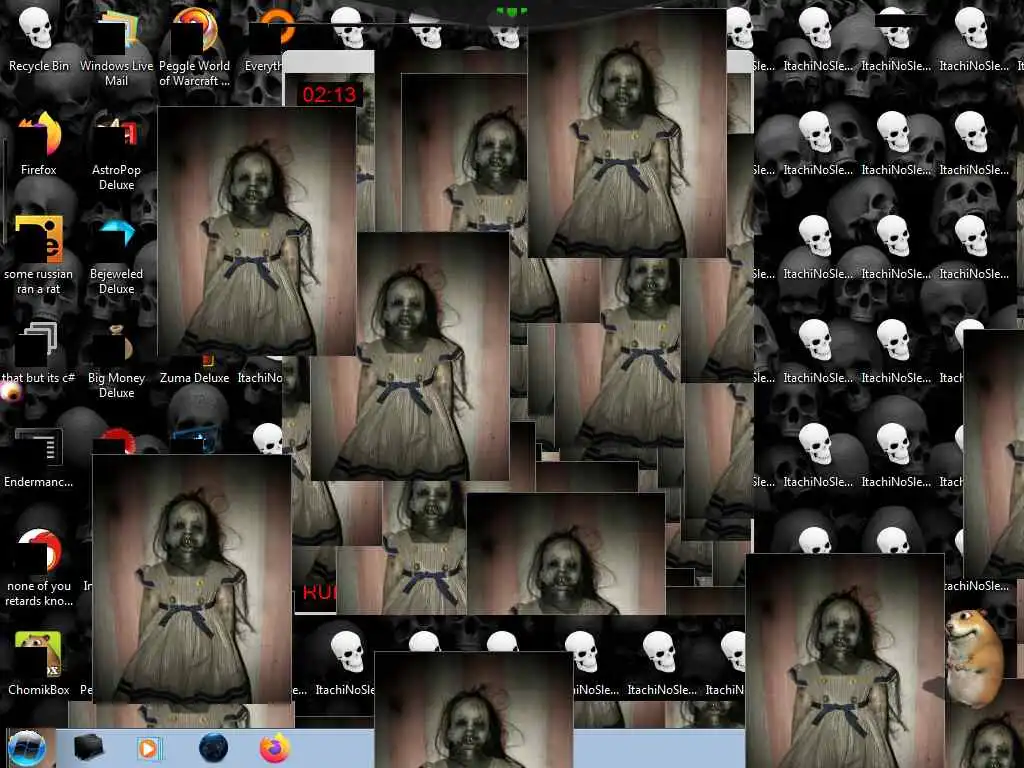This screenshot has width=1024, height=768.
Task: Click the hamster figure on the desktop
Action: (974, 658)
